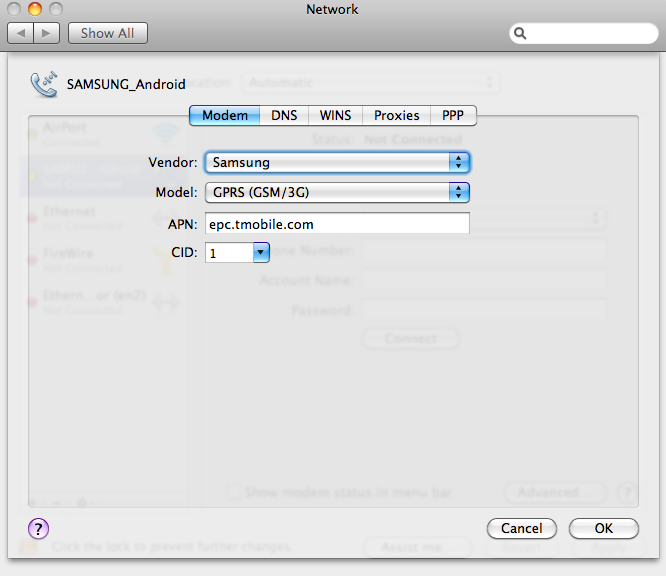
Task: Select the Proxies tab
Action: (397, 116)
